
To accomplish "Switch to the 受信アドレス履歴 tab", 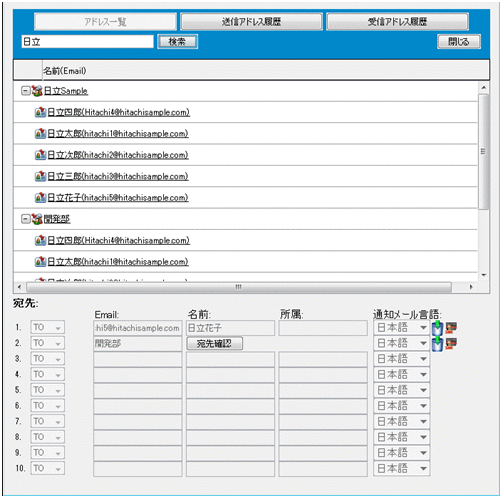I will [397, 22].
